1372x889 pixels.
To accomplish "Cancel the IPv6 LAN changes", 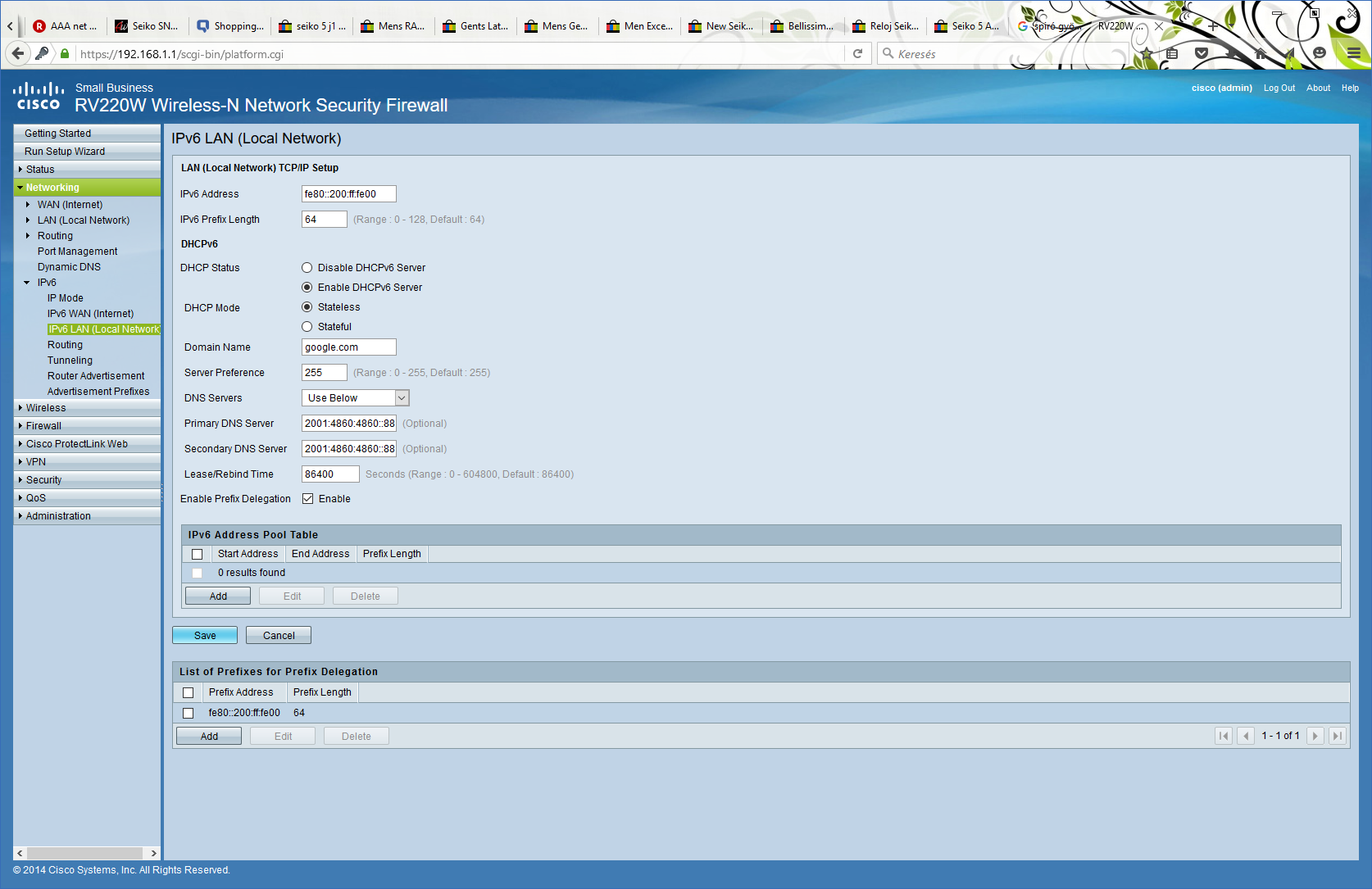I will pyautogui.click(x=279, y=635).
